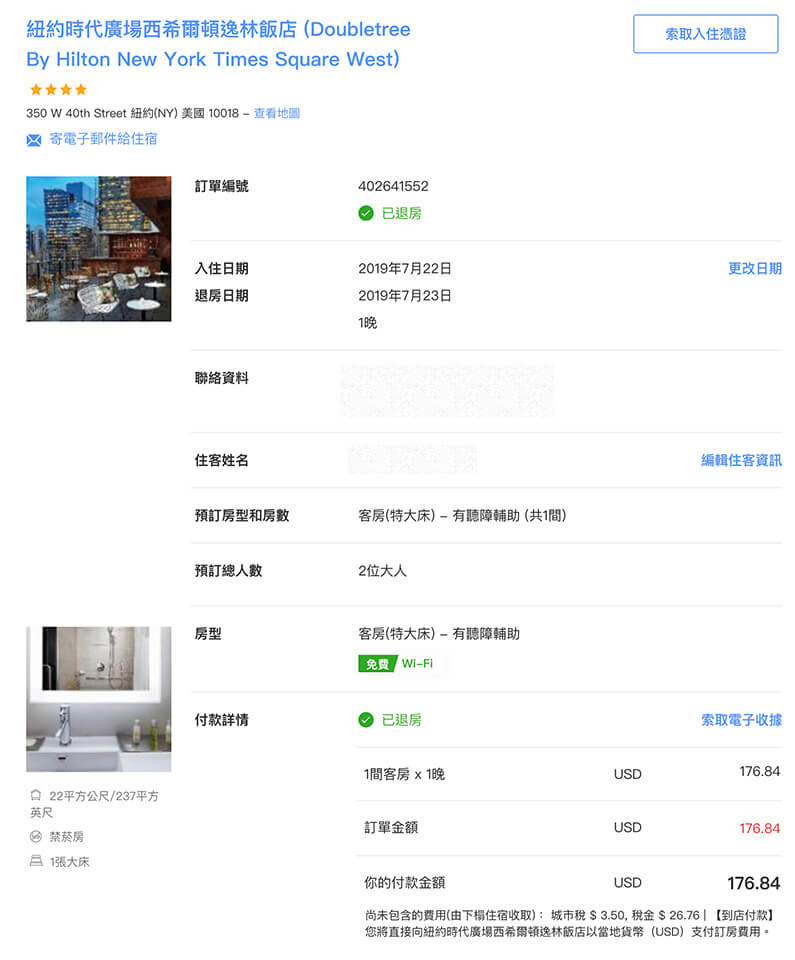Click the green 免費 Wi-Fi badge
The width and height of the screenshot is (795, 960).
coord(396,664)
